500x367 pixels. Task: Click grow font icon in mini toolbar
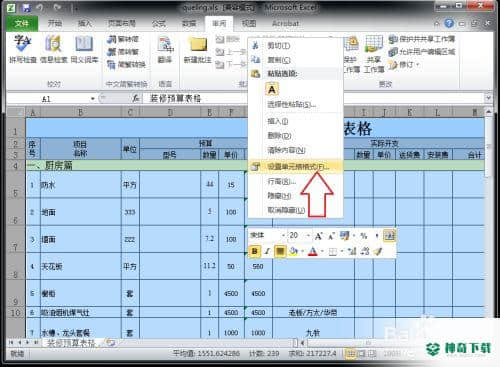tap(318, 236)
